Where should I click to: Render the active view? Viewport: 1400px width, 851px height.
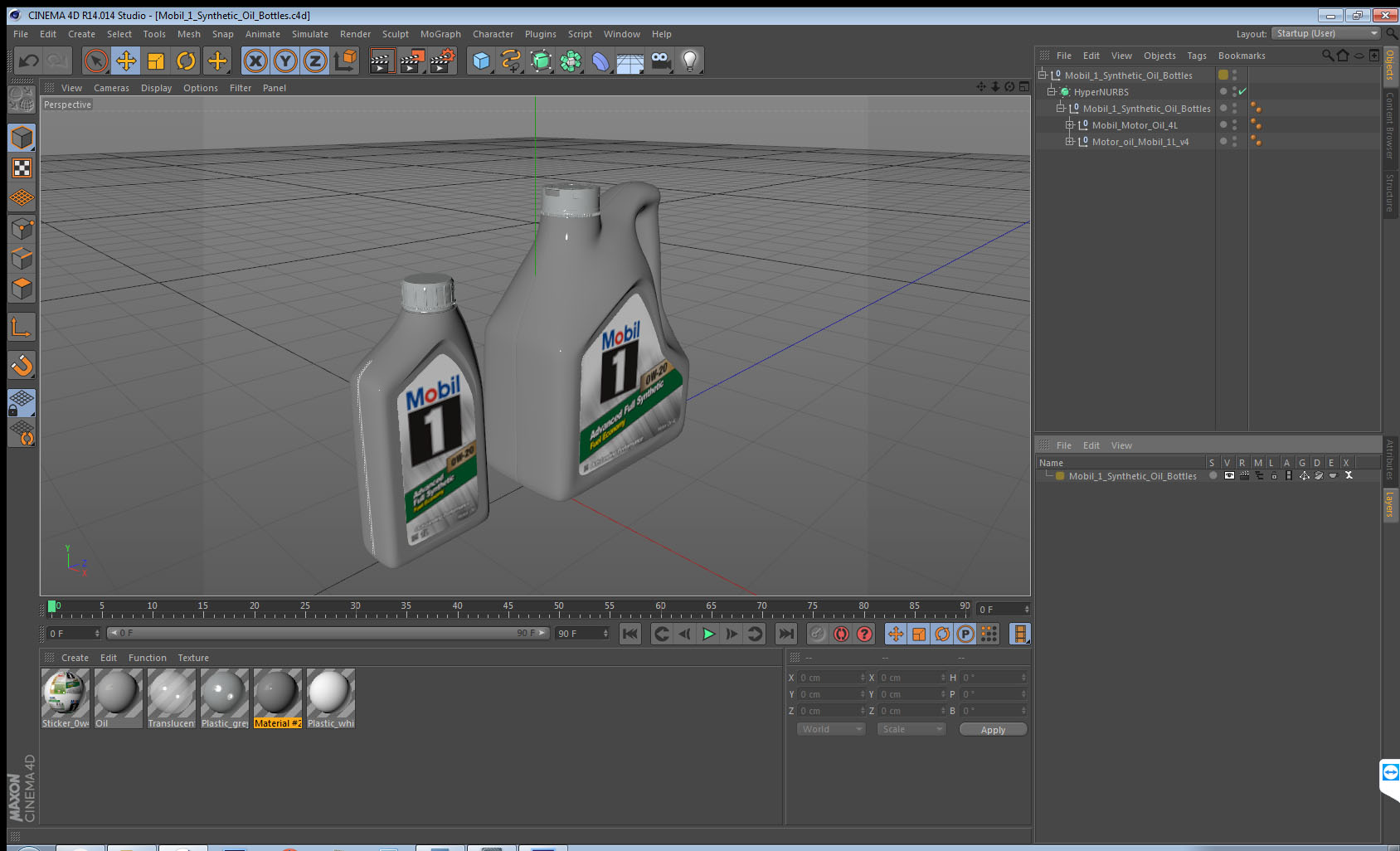(382, 61)
